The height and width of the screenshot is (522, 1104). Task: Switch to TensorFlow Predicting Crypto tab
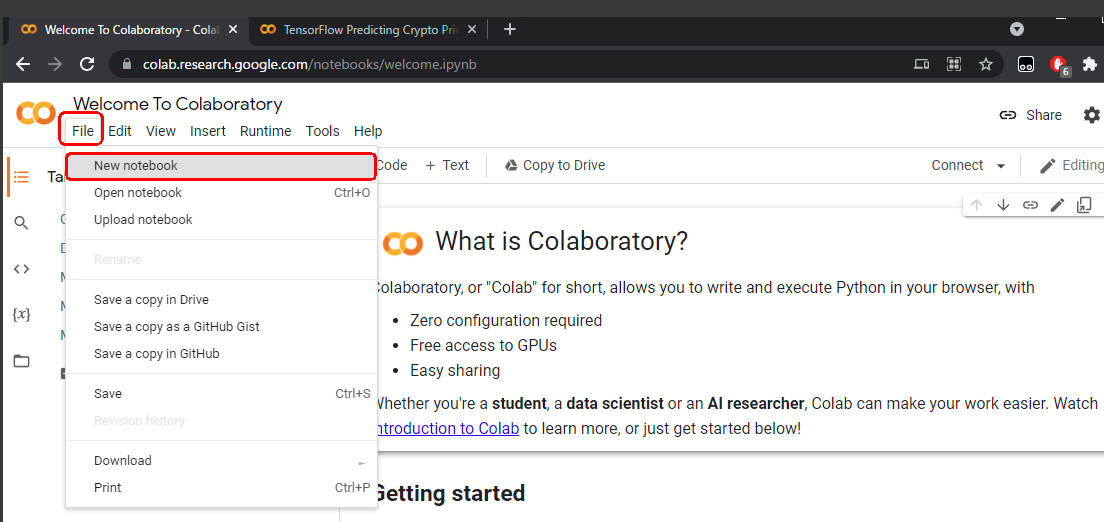point(368,30)
